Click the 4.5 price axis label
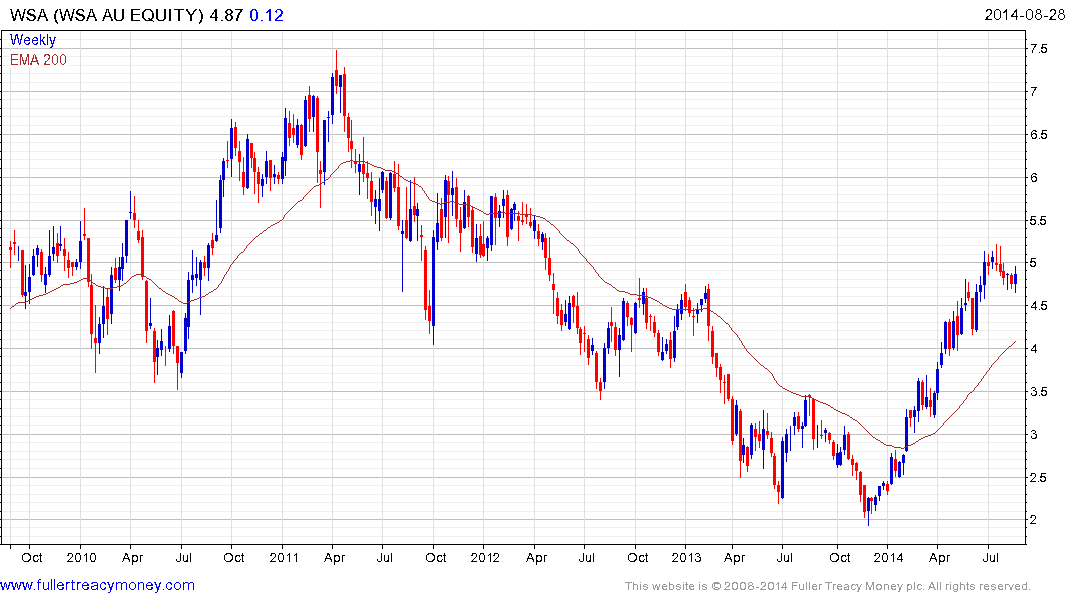The image size is (1075, 600). click(x=1038, y=306)
